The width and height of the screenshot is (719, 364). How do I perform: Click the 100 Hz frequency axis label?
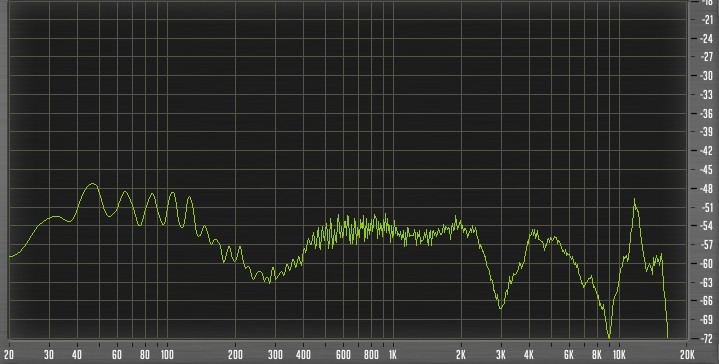point(167,354)
